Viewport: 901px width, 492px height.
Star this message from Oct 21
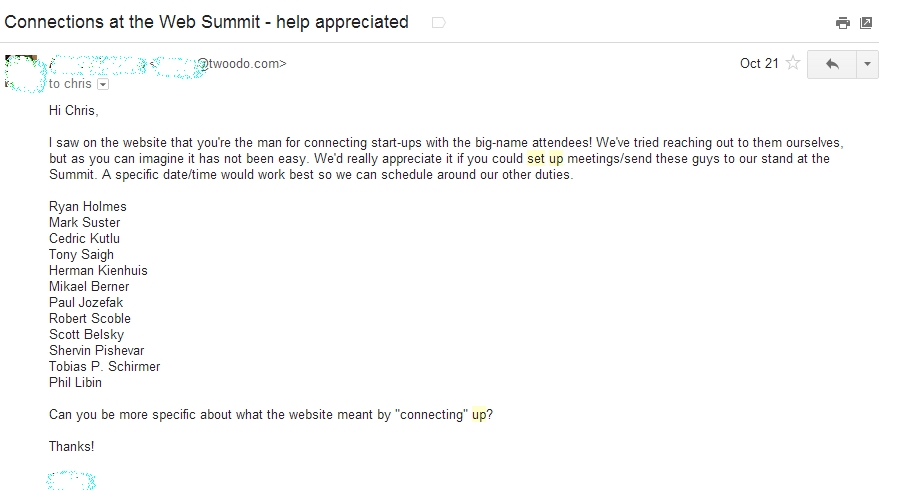coord(793,64)
